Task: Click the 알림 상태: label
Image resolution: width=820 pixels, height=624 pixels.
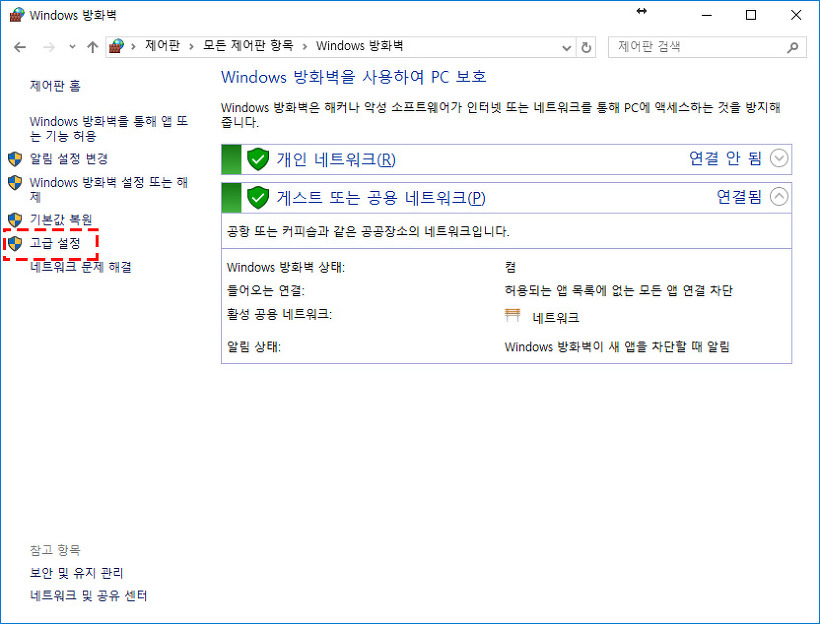Action: (x=254, y=347)
